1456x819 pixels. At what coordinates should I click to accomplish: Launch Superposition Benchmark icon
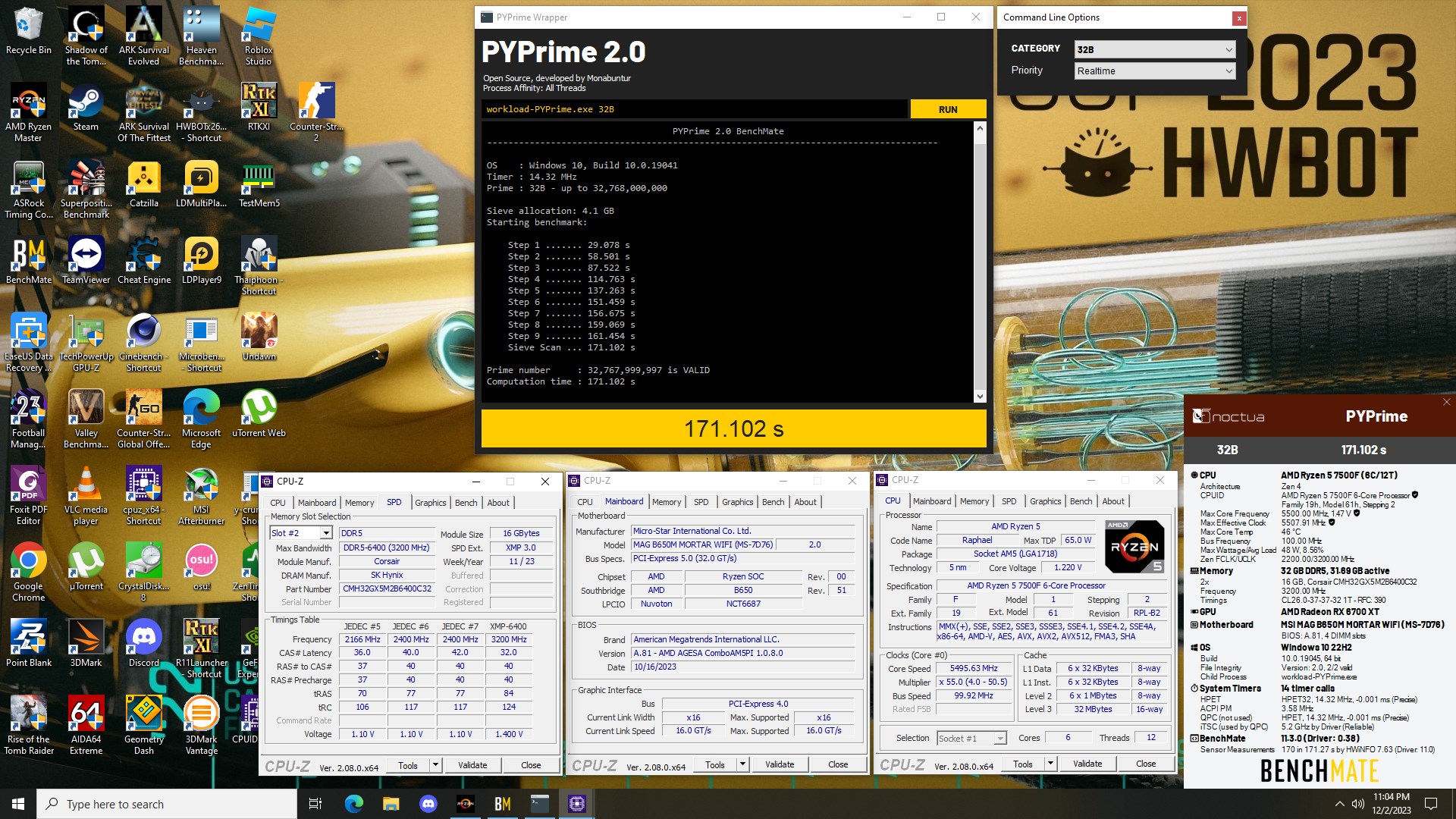pos(86,190)
